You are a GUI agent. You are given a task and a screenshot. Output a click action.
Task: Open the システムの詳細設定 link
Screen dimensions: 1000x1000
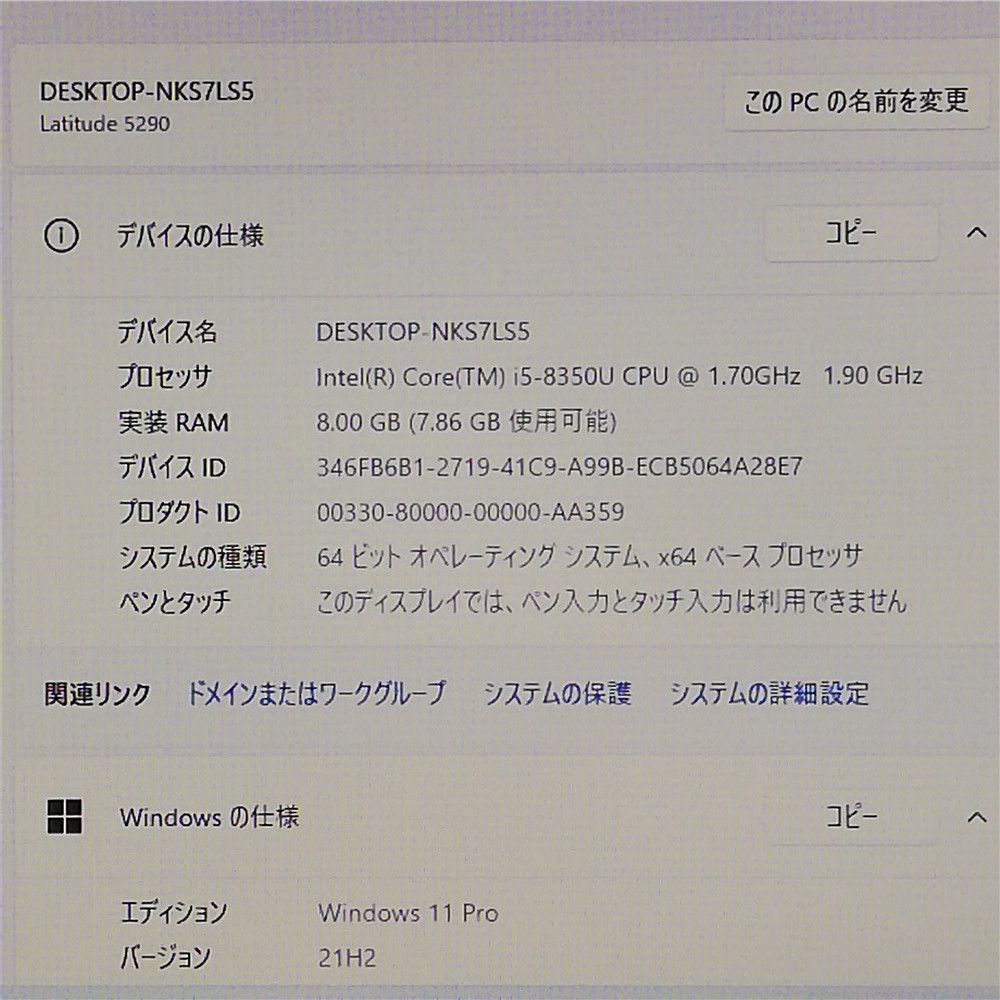click(770, 693)
